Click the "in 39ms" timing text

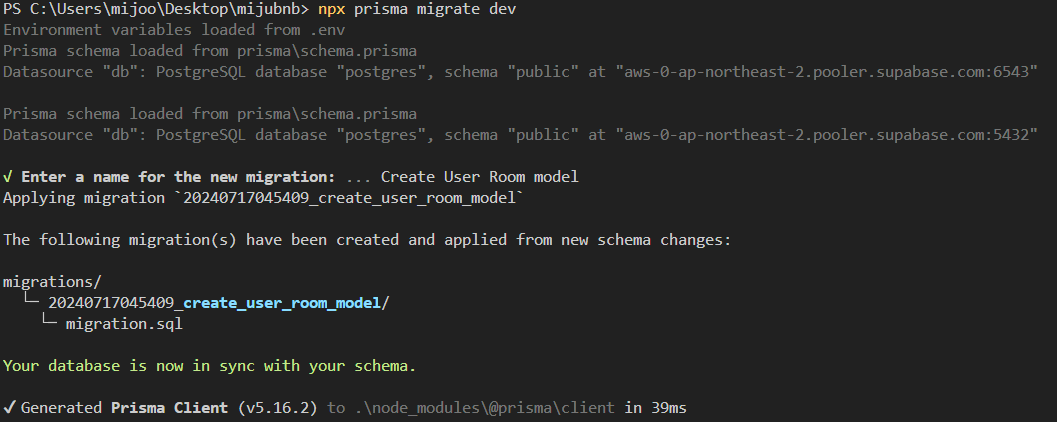pos(655,408)
